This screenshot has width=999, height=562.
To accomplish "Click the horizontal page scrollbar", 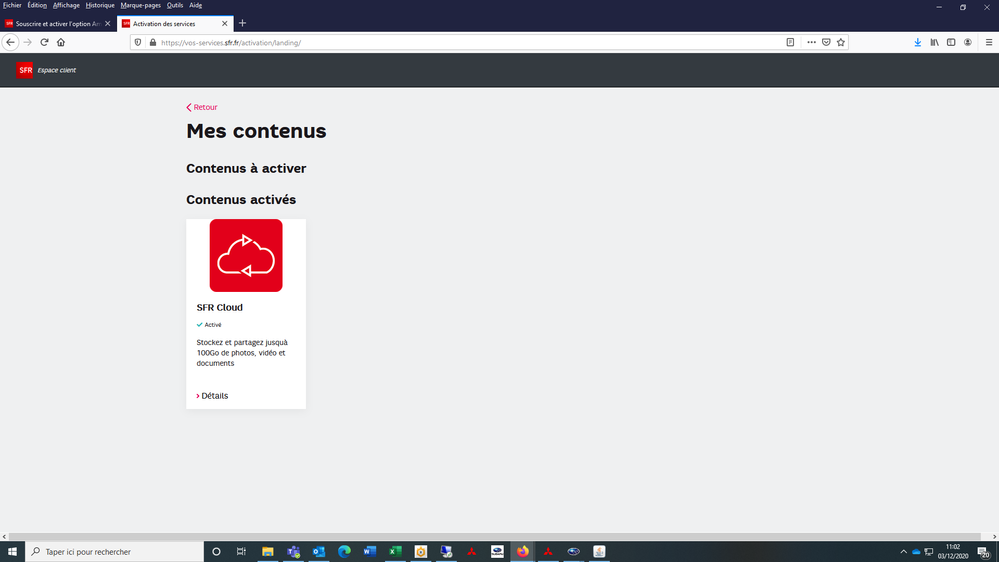I will (x=494, y=537).
